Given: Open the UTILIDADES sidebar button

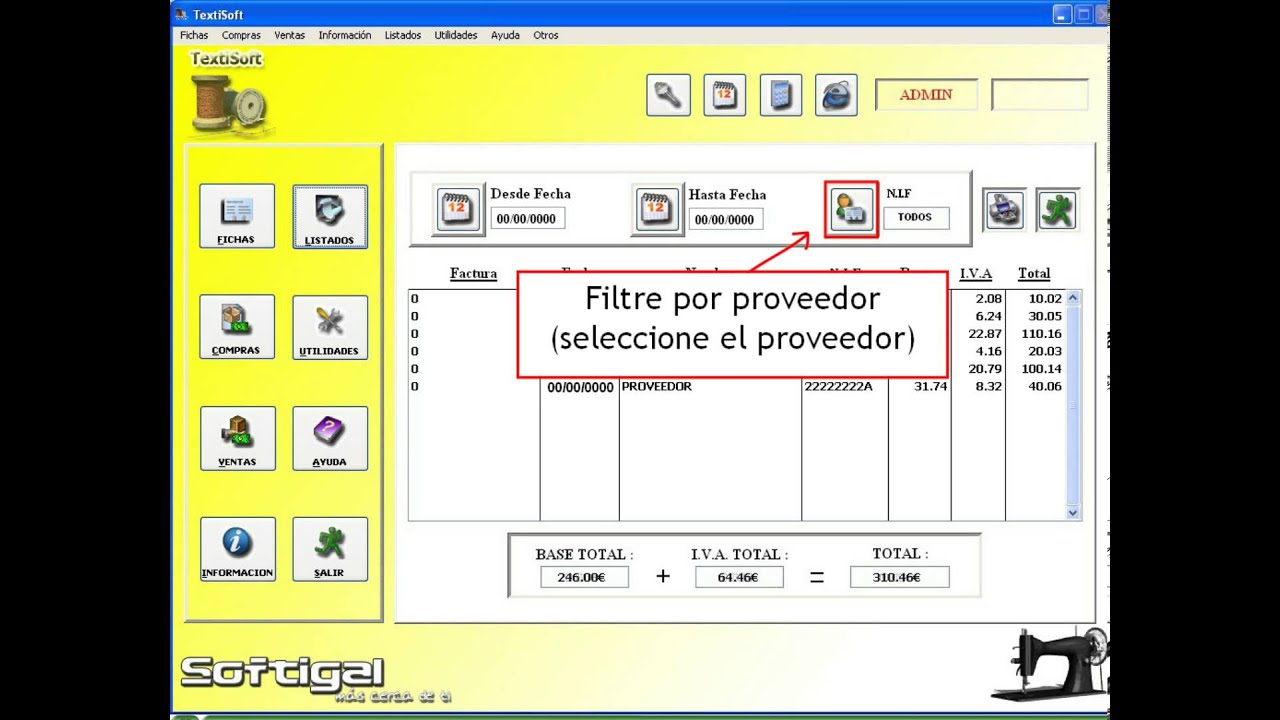Looking at the screenshot, I should point(330,327).
